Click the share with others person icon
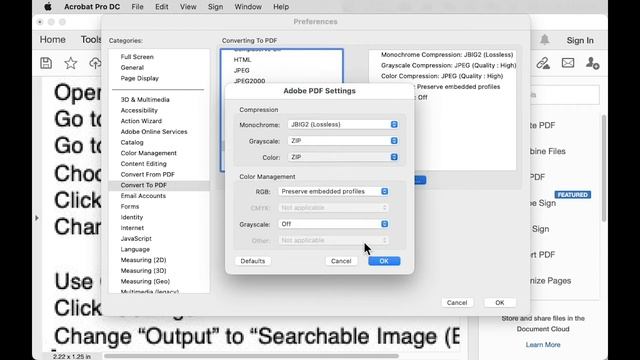 (592, 63)
